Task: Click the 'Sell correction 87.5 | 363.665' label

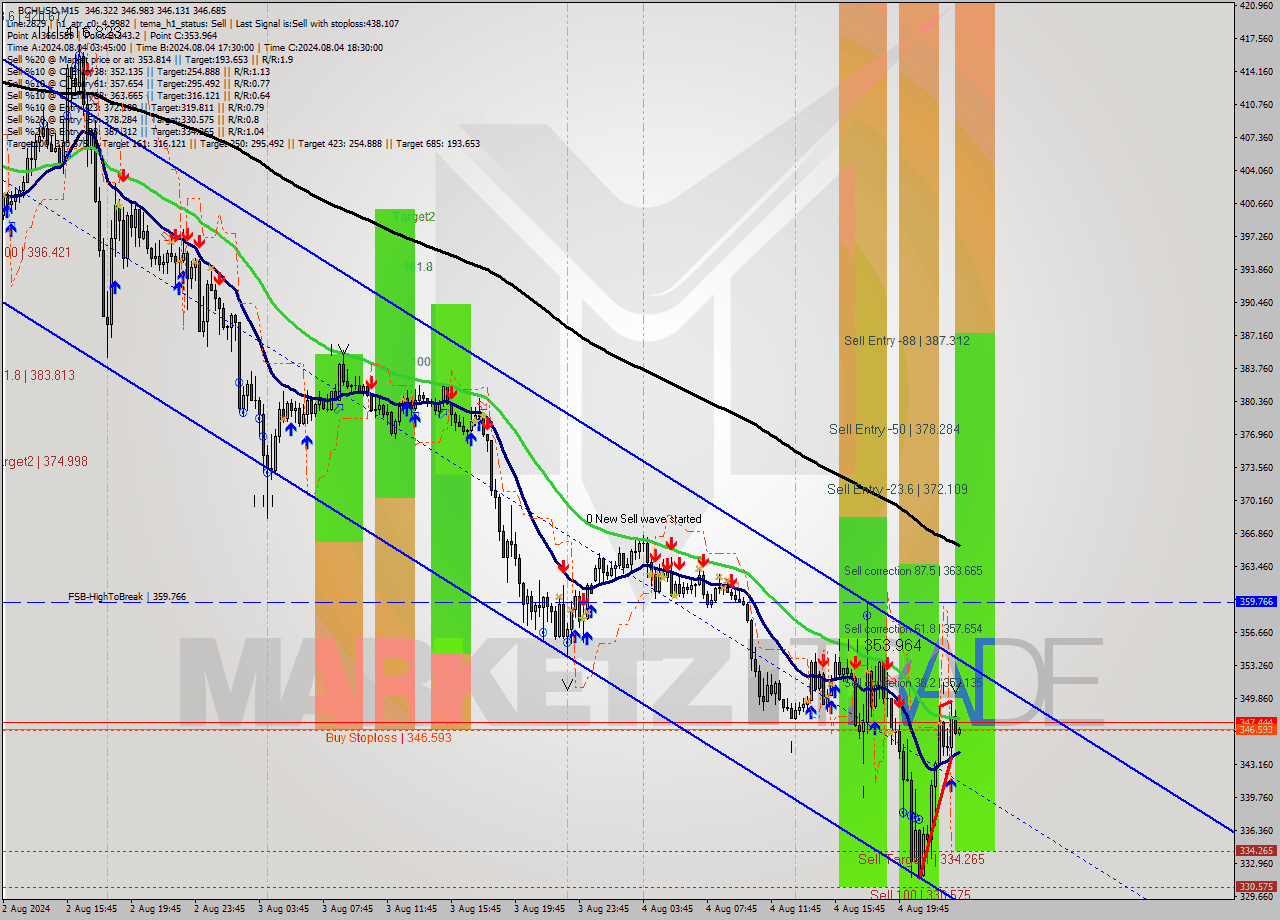Action: point(913,571)
